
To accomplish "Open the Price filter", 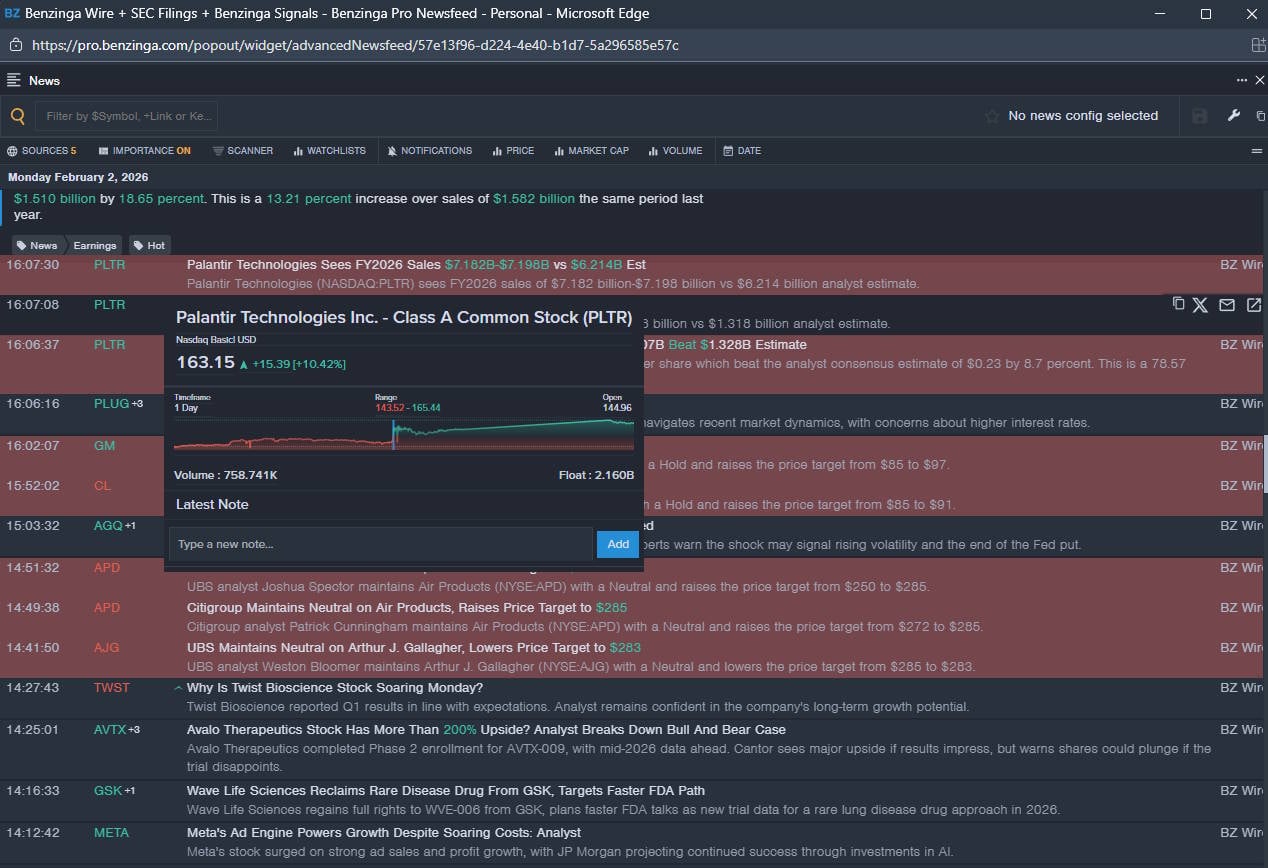I will click(513, 151).
